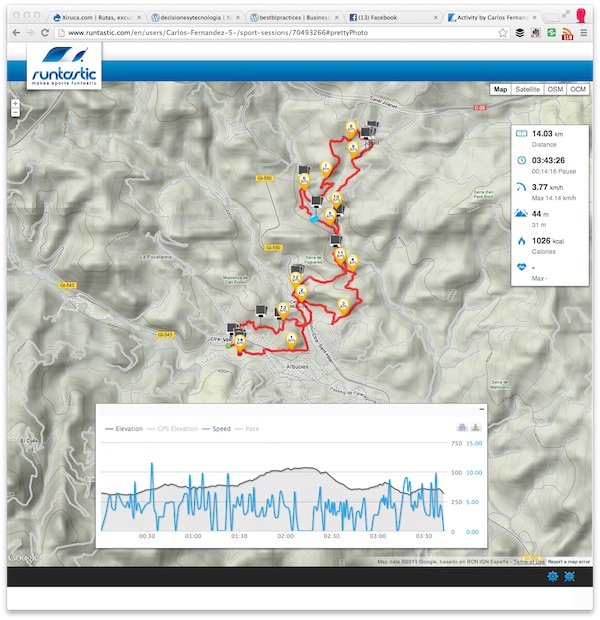Enable GPS Elevation series in legend
Screen dimensions: 600x620
click(x=174, y=429)
